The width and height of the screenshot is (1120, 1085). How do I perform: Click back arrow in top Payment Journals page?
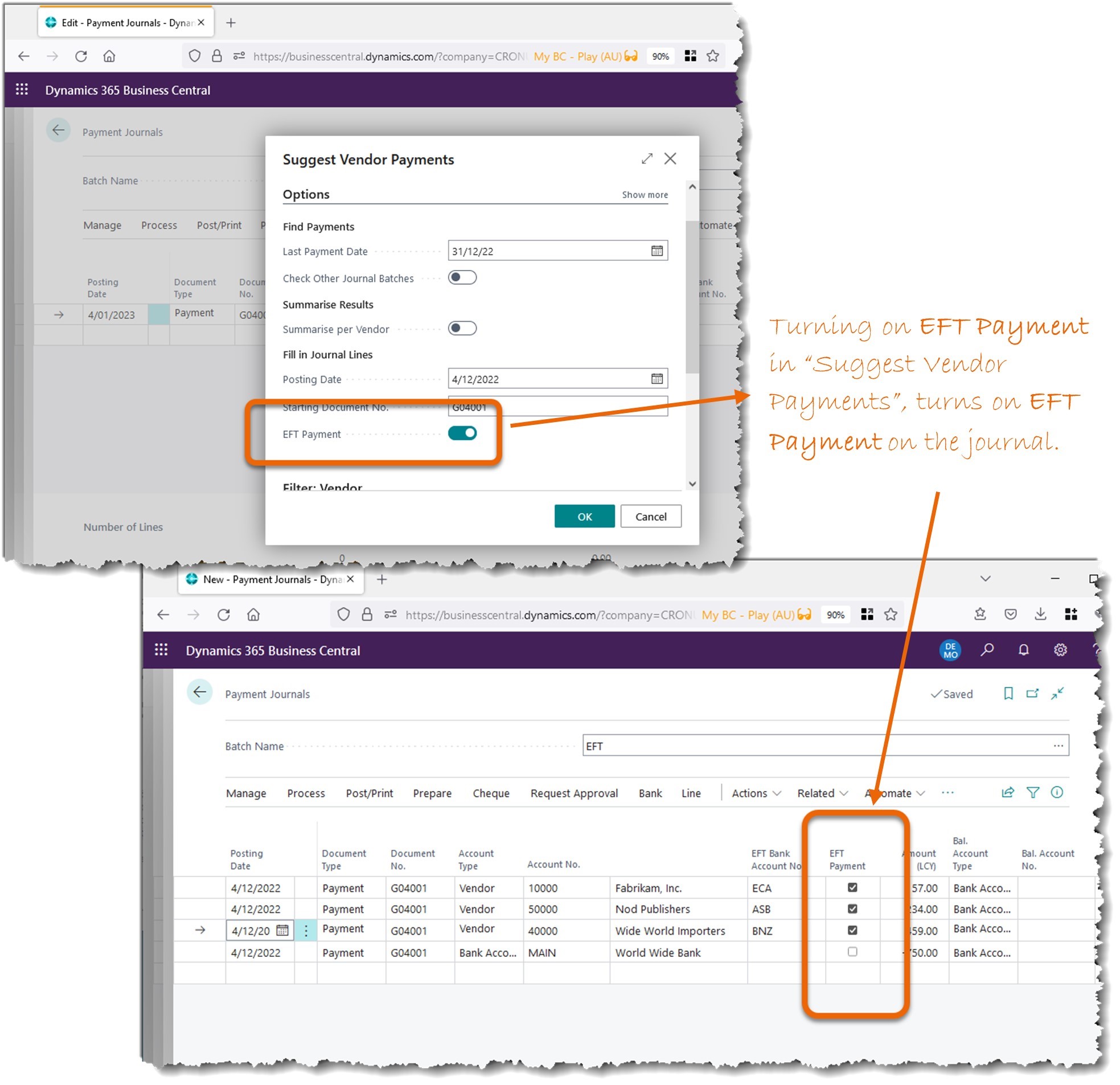click(58, 130)
